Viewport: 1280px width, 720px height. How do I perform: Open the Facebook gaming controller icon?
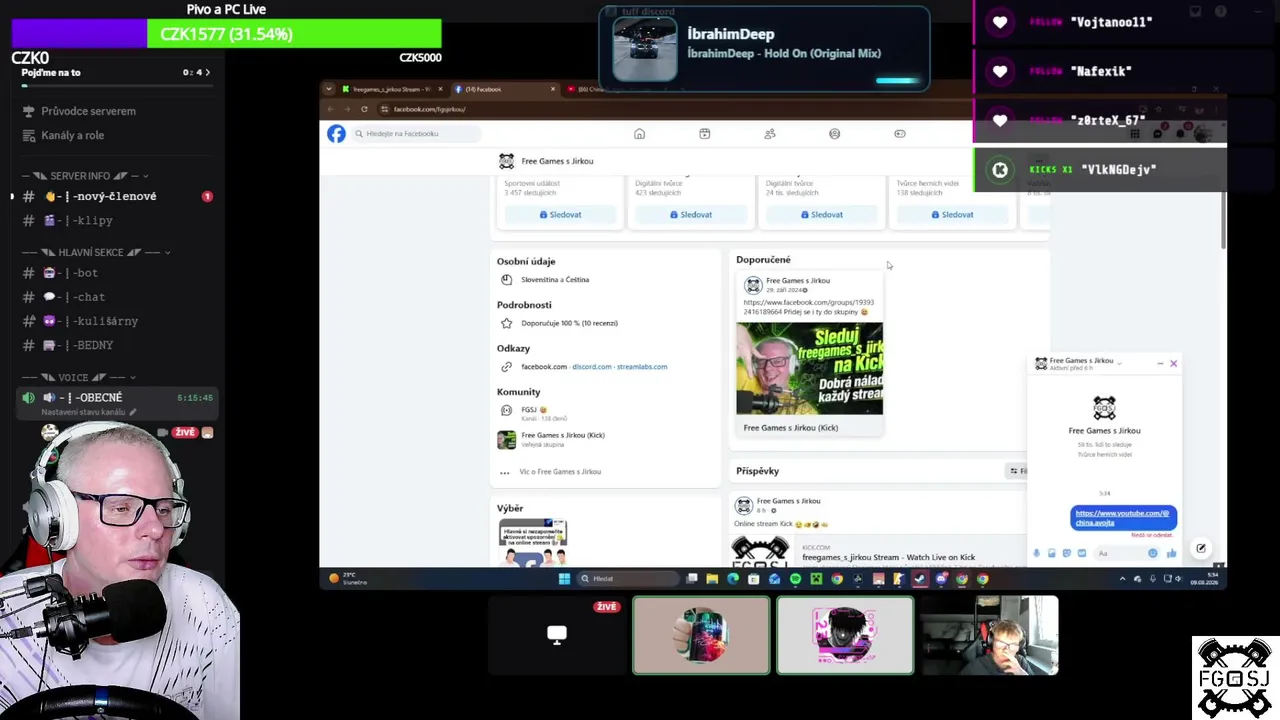click(x=899, y=134)
